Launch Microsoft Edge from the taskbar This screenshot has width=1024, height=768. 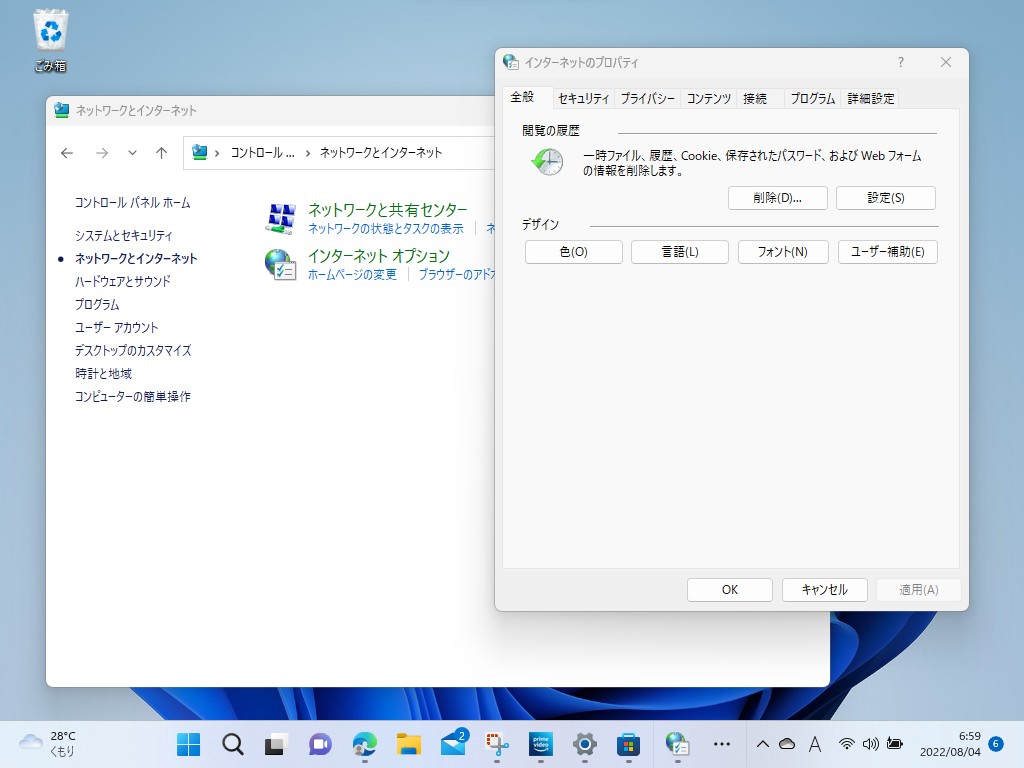pyautogui.click(x=363, y=744)
